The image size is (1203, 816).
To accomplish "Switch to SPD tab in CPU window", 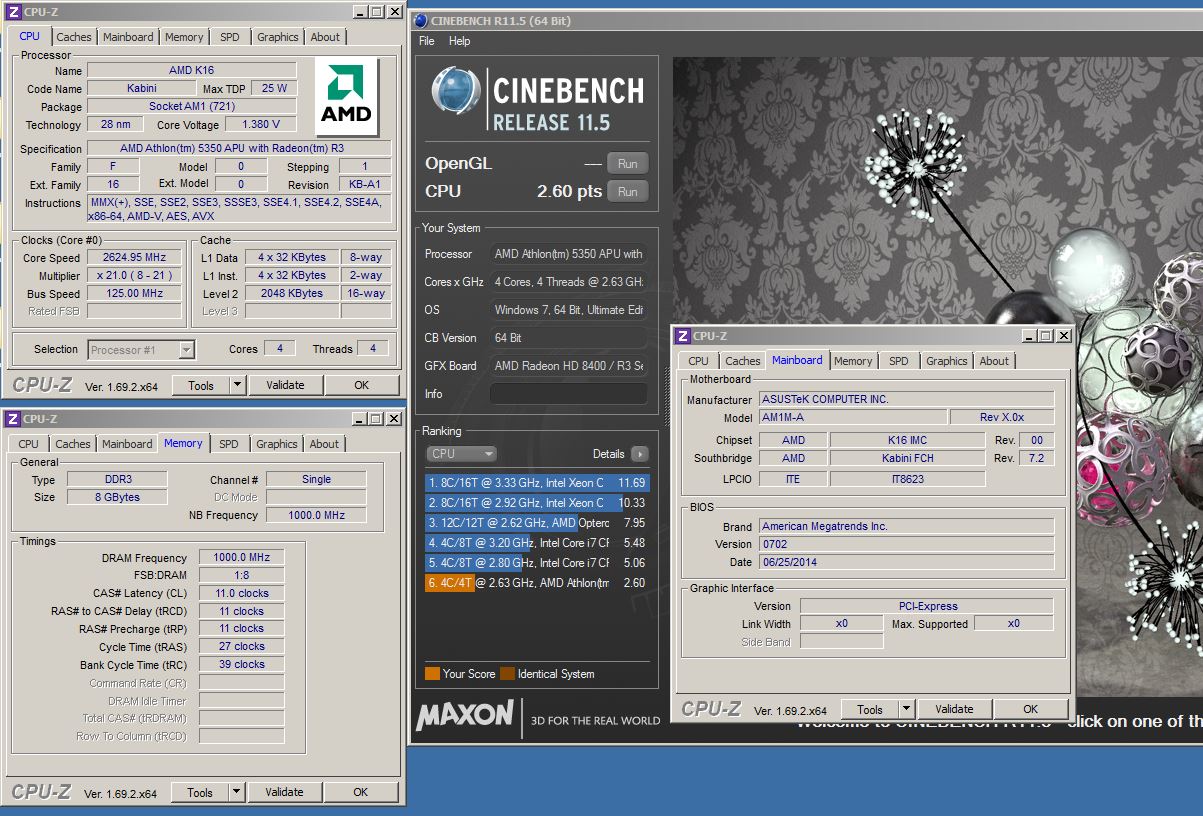I will (x=230, y=37).
